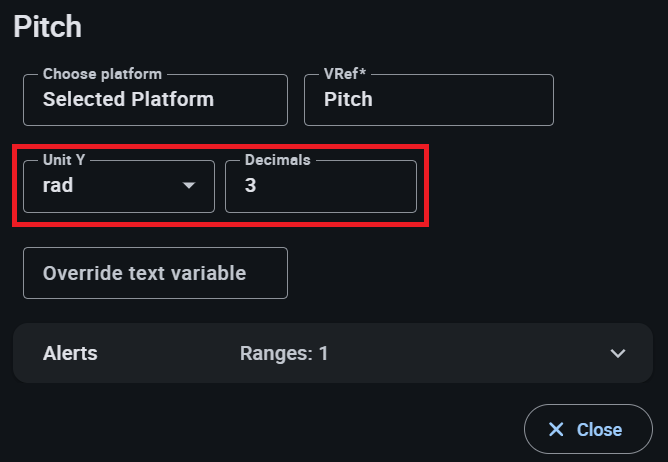Click the "Choose platform" label

(x=102, y=74)
